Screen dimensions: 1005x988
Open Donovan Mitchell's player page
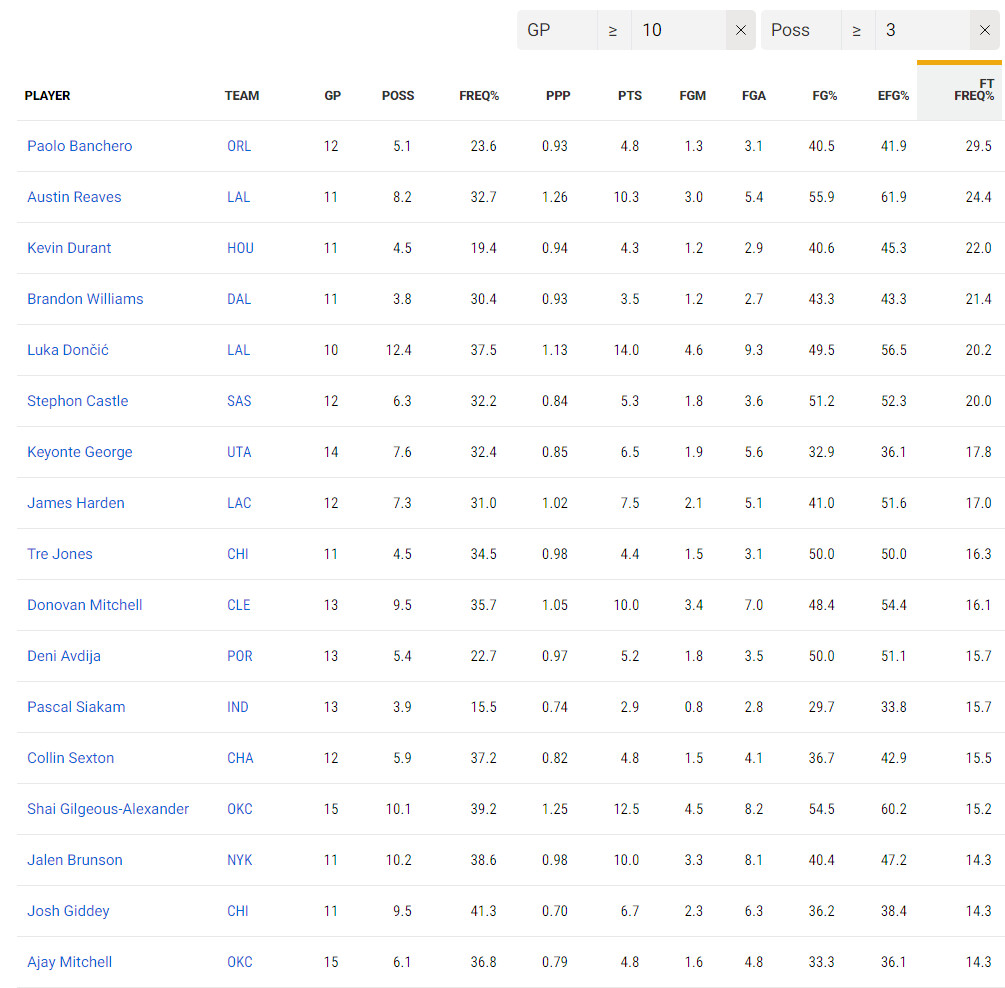85,605
